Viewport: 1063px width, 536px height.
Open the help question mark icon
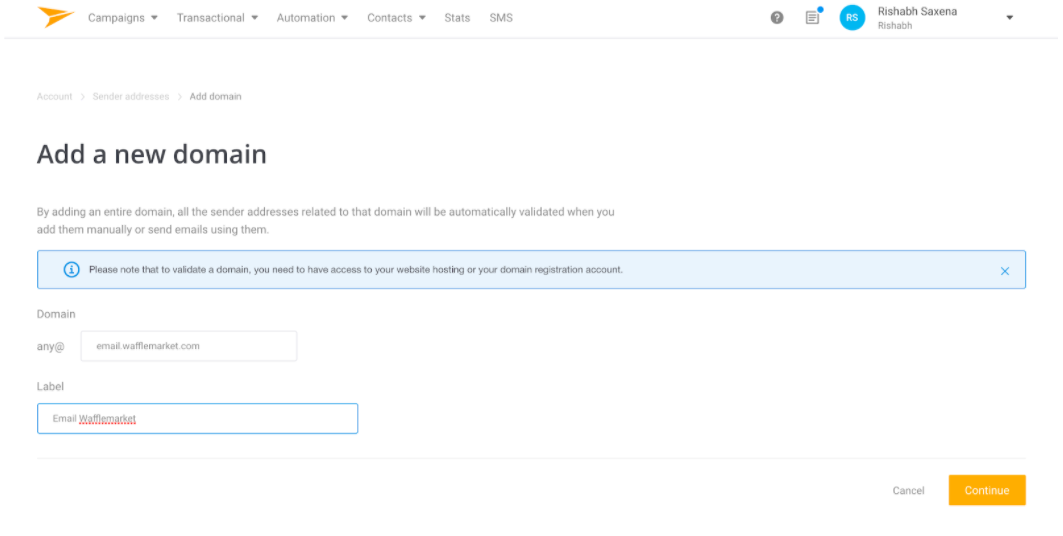[x=777, y=18]
